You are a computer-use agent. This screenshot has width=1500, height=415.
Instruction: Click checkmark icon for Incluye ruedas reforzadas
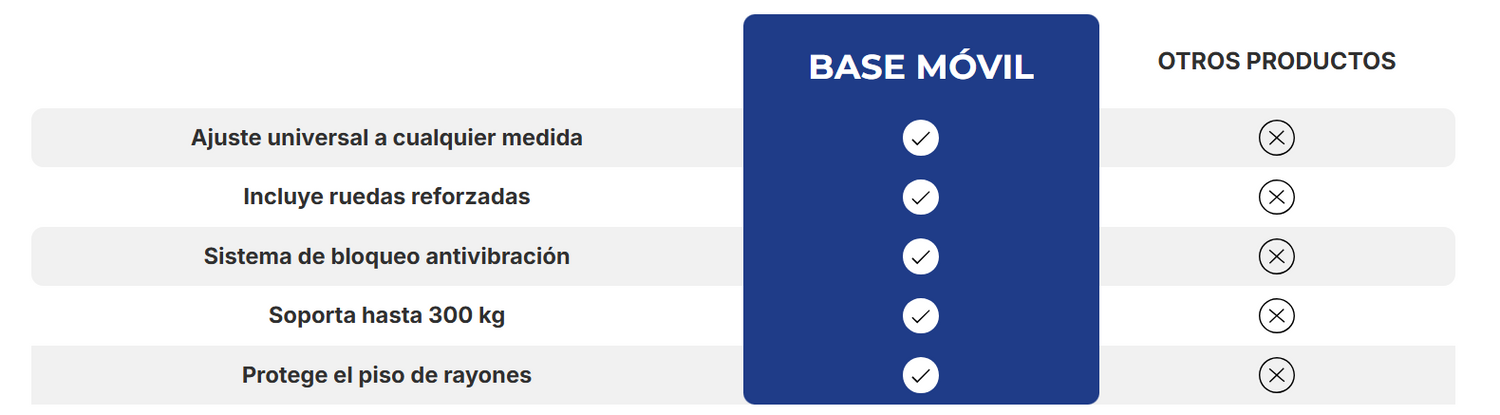(x=920, y=197)
